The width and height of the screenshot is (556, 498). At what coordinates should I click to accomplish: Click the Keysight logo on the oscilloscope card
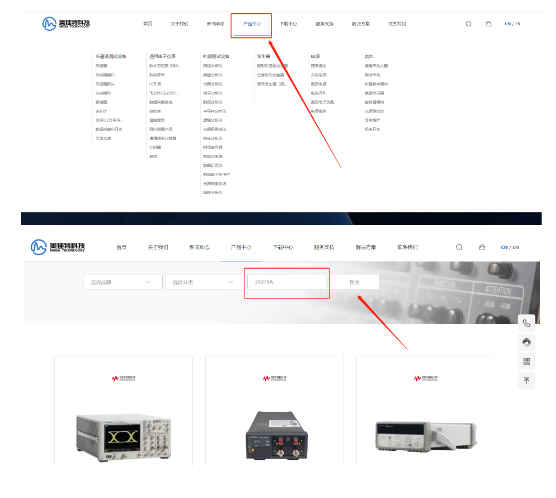click(x=123, y=378)
